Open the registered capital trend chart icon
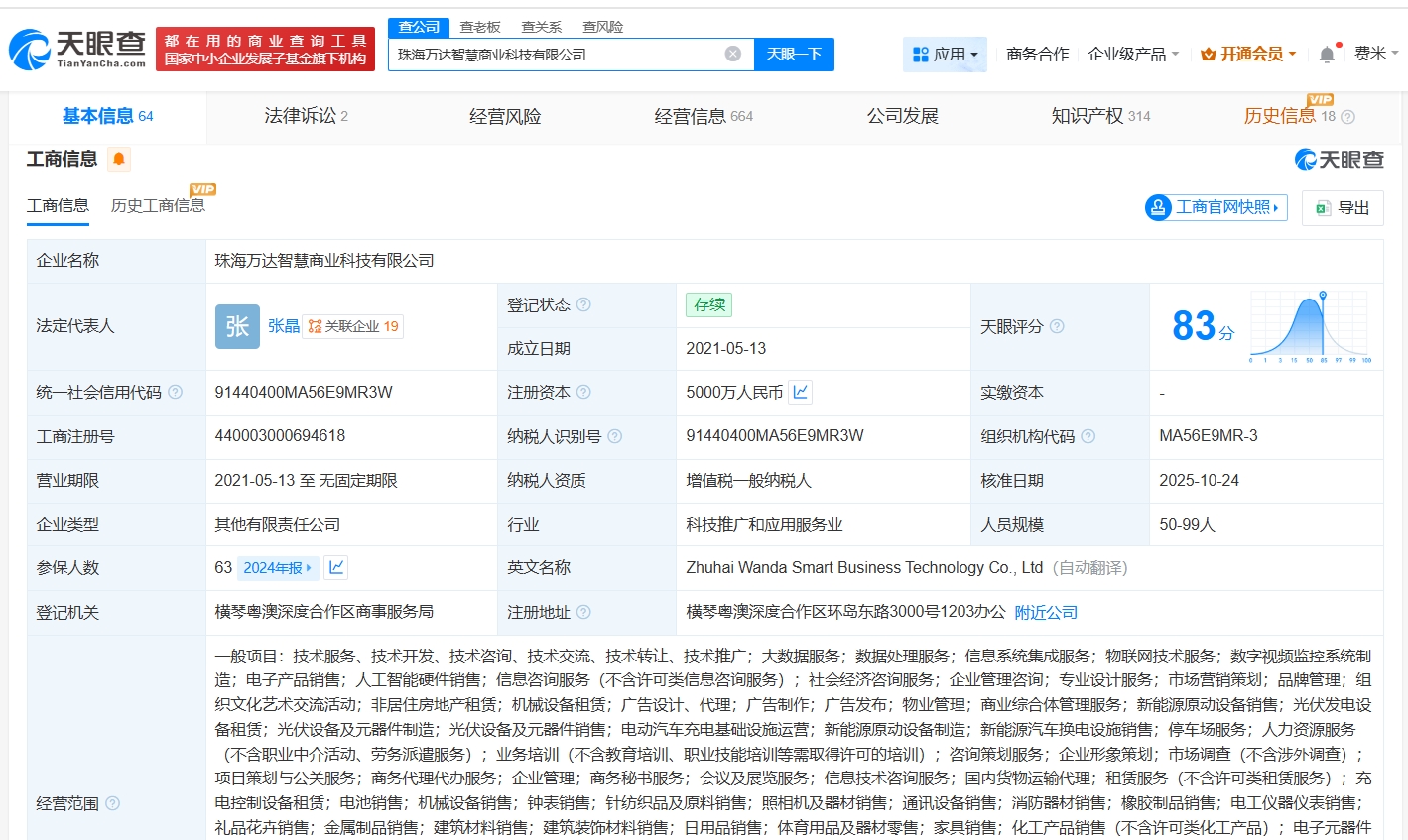 pos(801,392)
